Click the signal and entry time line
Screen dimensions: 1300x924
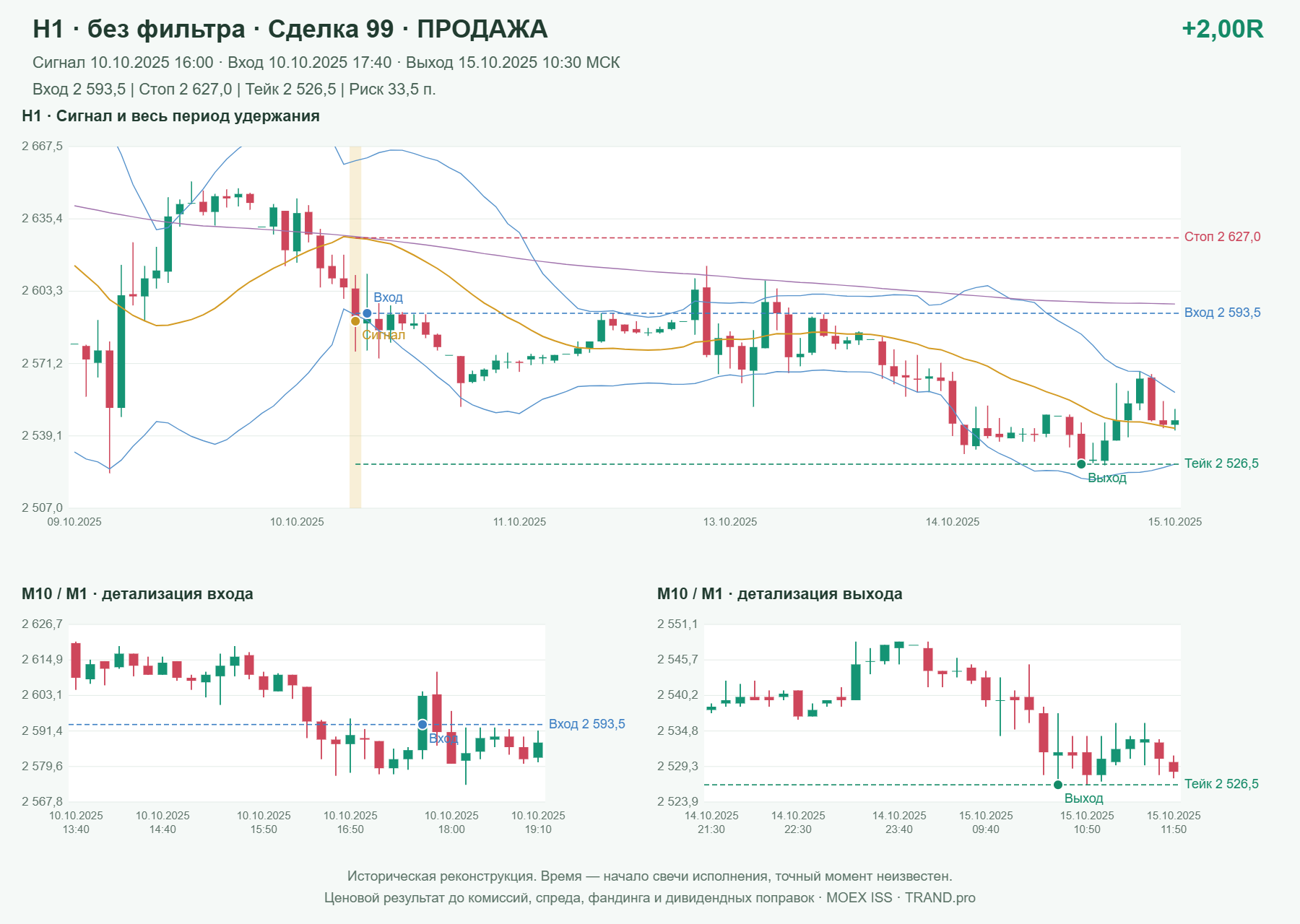pos(326,63)
